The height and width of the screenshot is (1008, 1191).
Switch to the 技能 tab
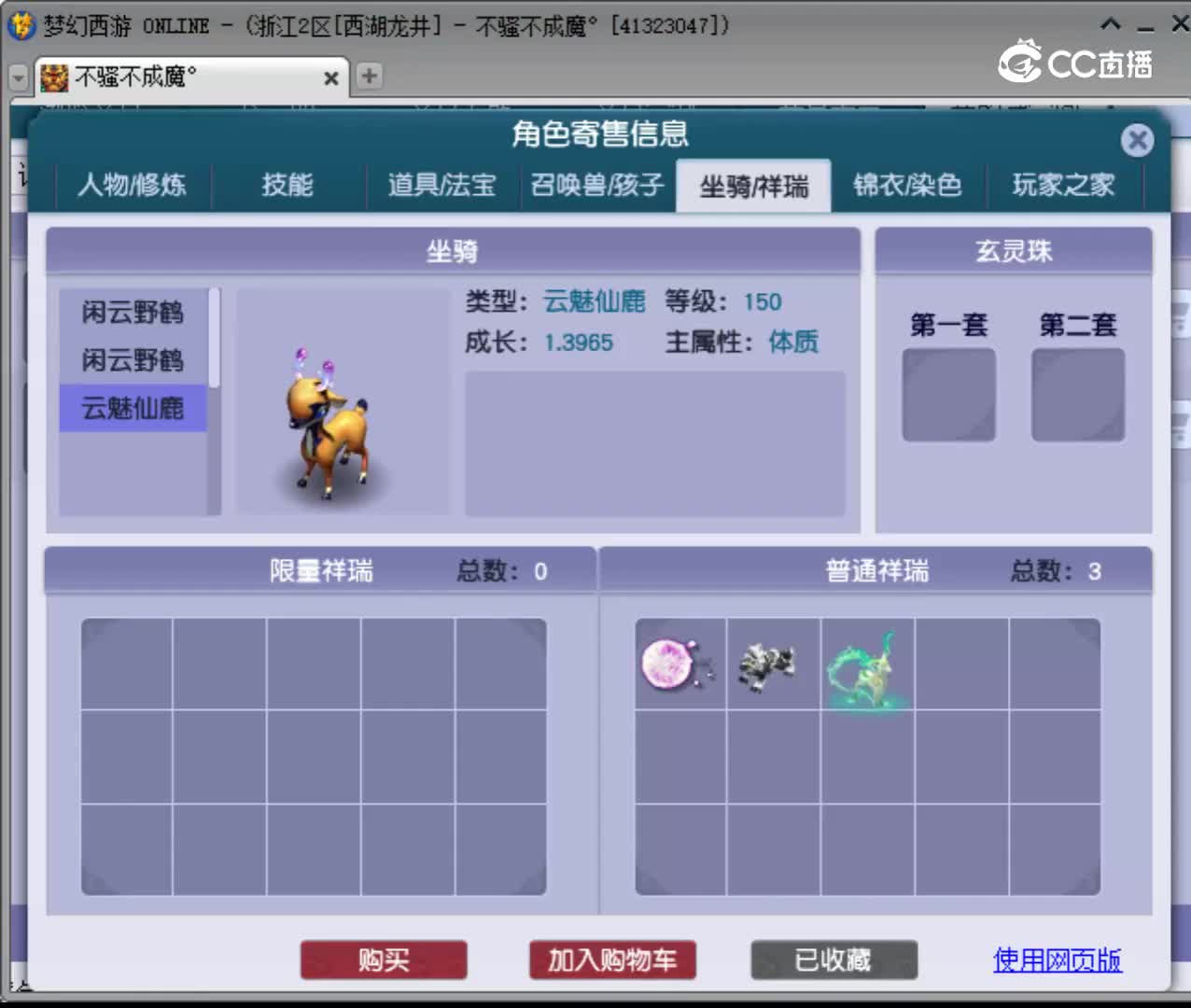(x=287, y=185)
